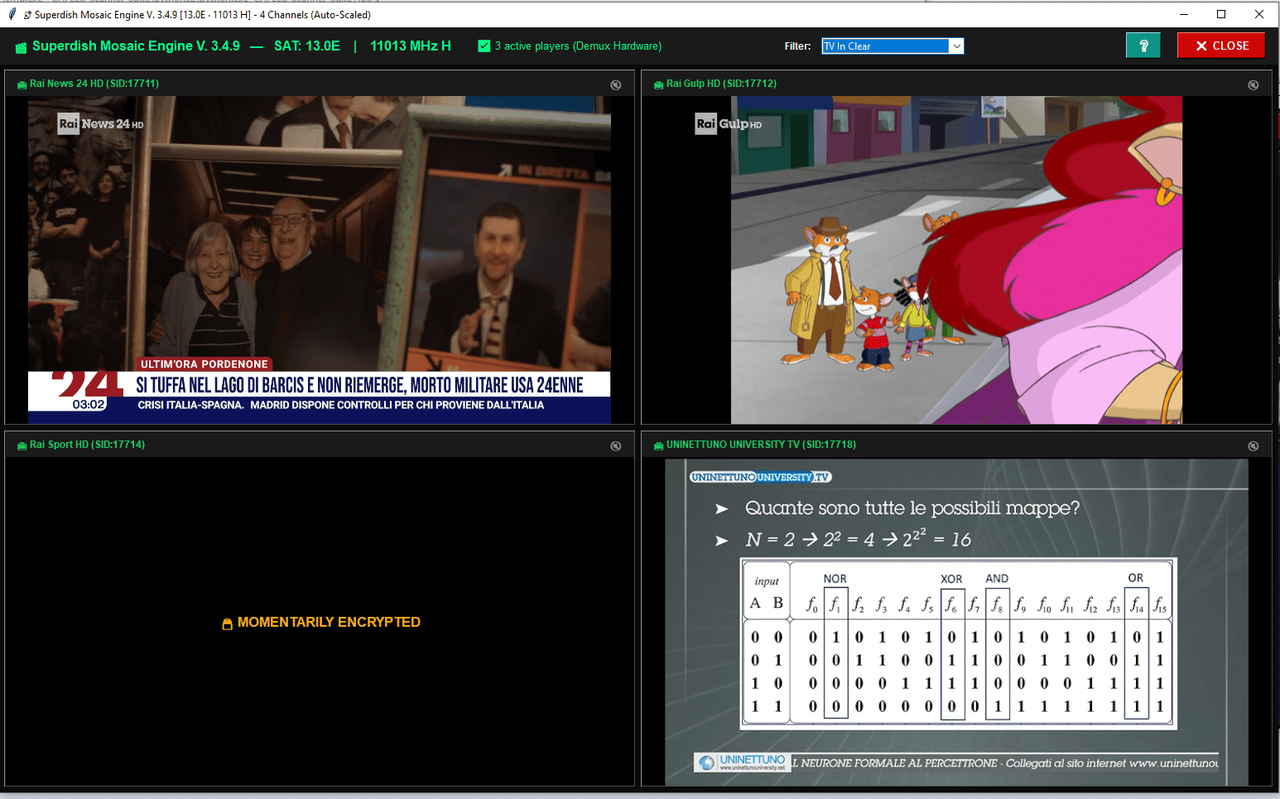The width and height of the screenshot is (1280, 799).
Task: Click mute icon on UNINETTUNO UNIVERSITY TV panel
Action: click(1253, 446)
